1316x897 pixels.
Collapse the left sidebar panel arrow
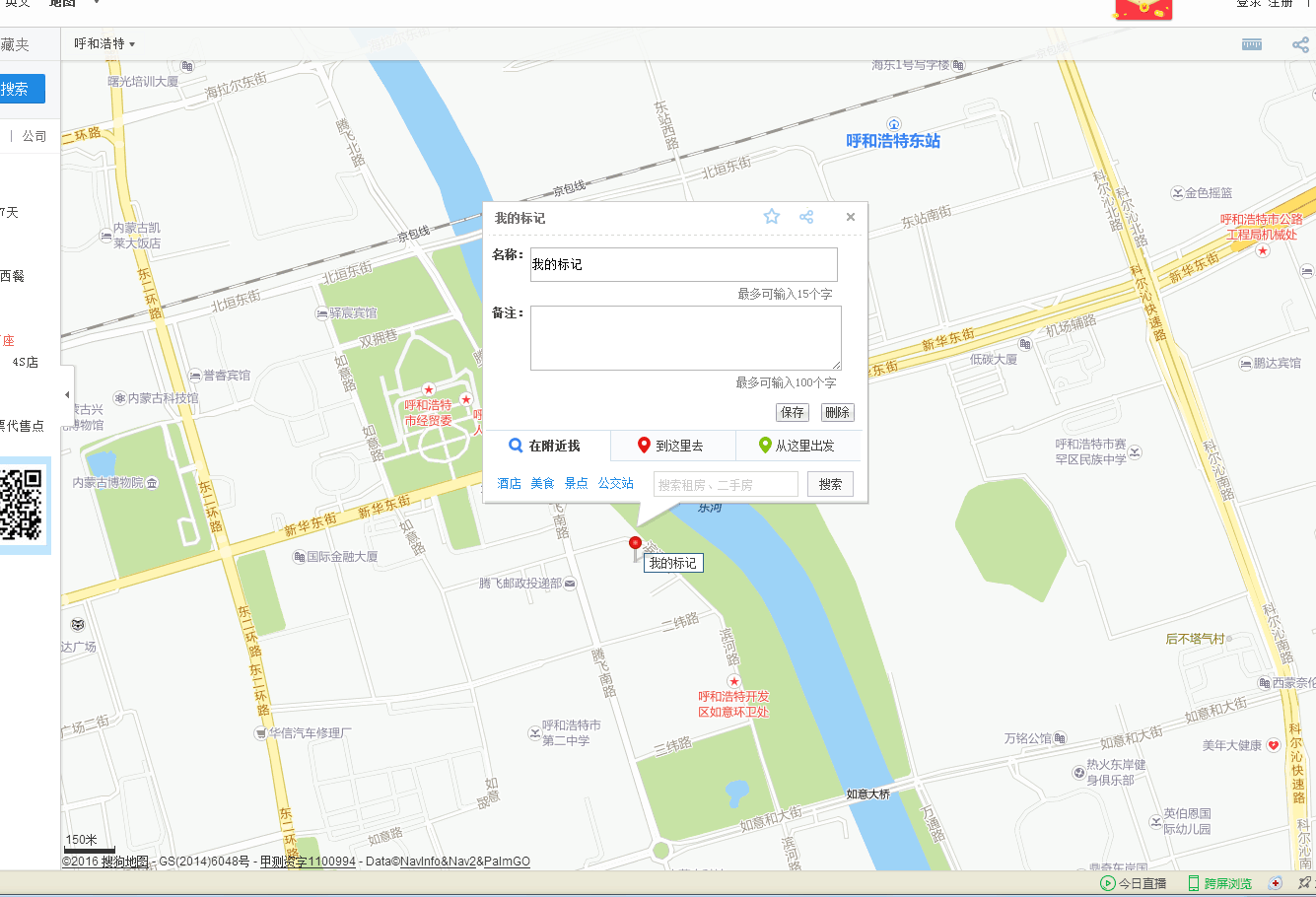(67, 395)
